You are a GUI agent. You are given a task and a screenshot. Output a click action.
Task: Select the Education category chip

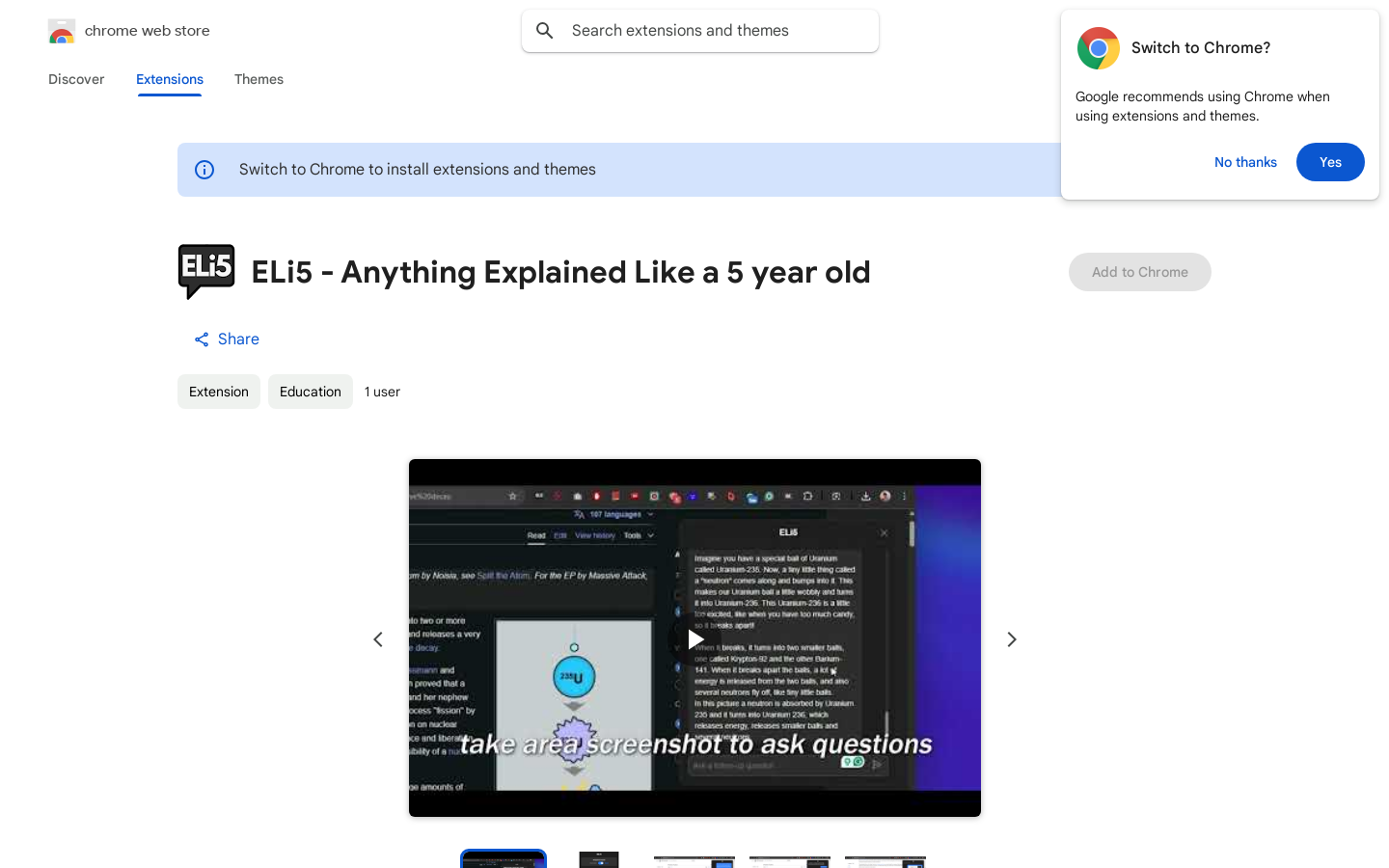pyautogui.click(x=311, y=392)
